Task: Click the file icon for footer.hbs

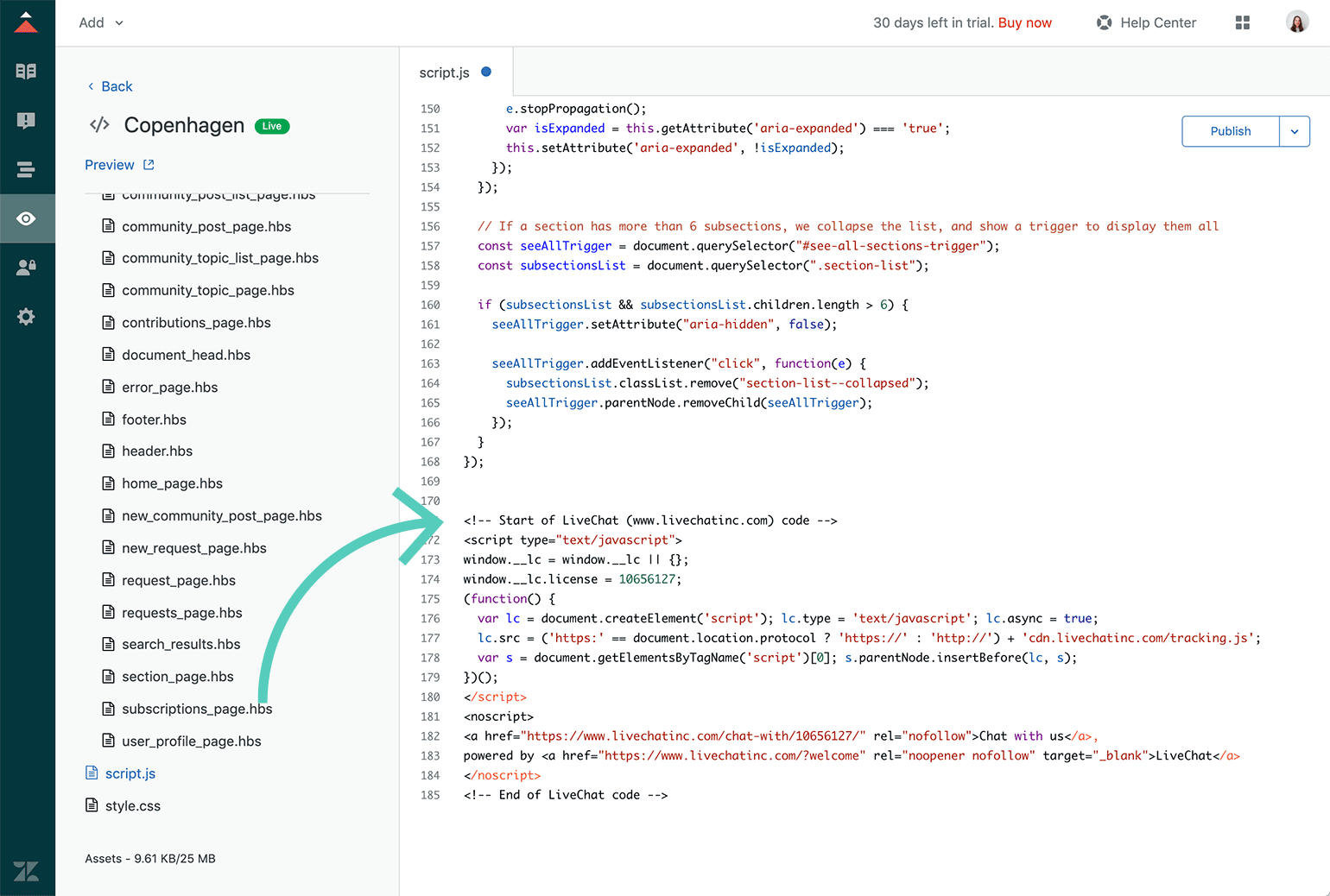Action: 108,420
